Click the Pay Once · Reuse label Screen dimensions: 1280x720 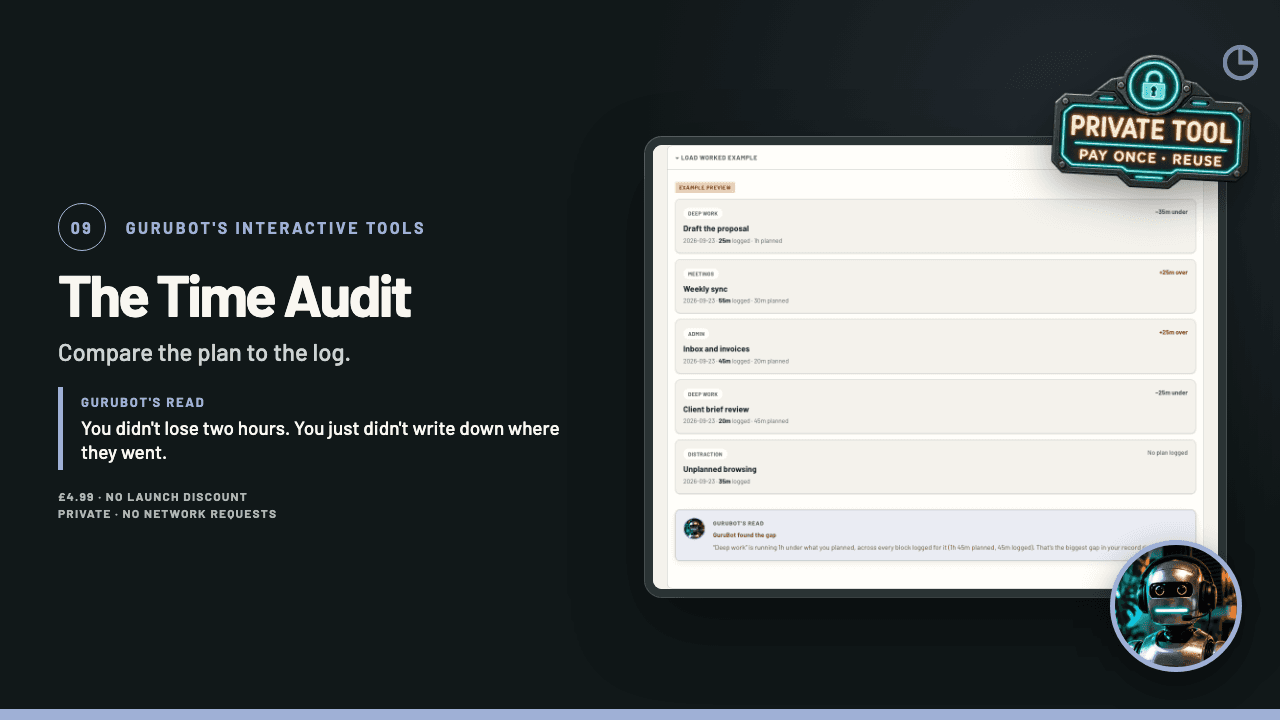pyautogui.click(x=1150, y=158)
